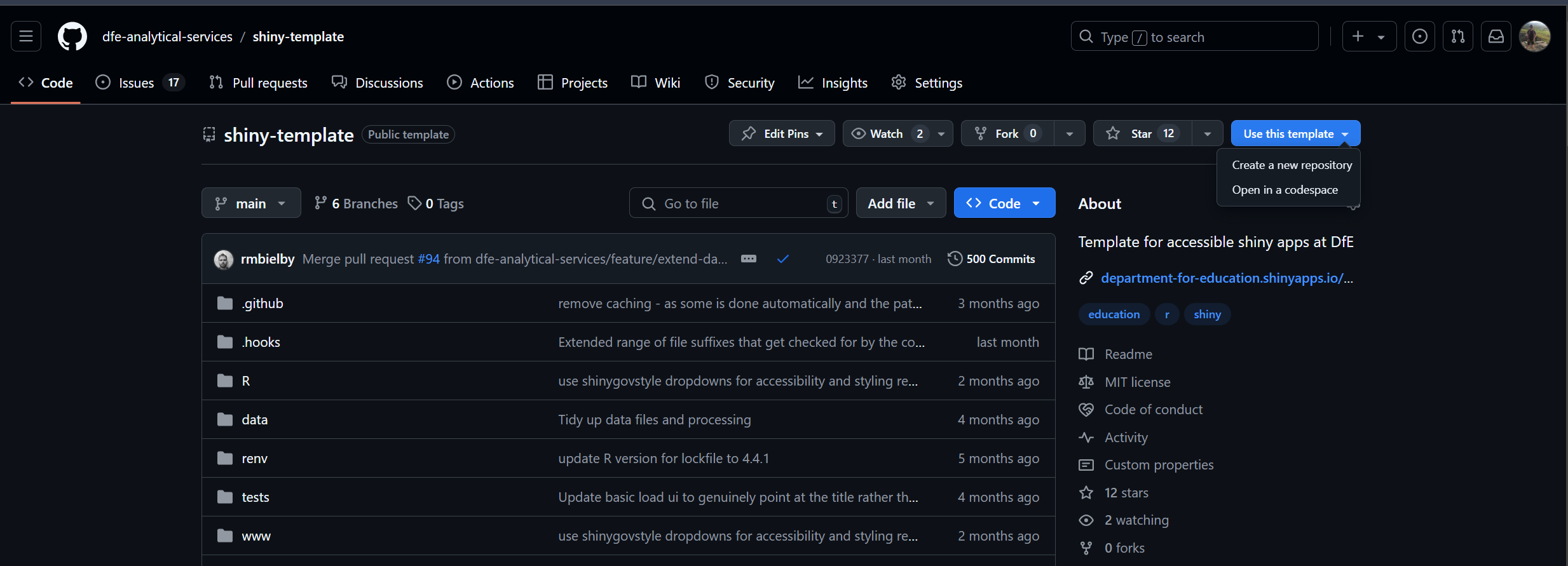This screenshot has height=566, width=1568.
Task: Open the department-for-education.shinyapps.io link
Action: pos(1226,278)
